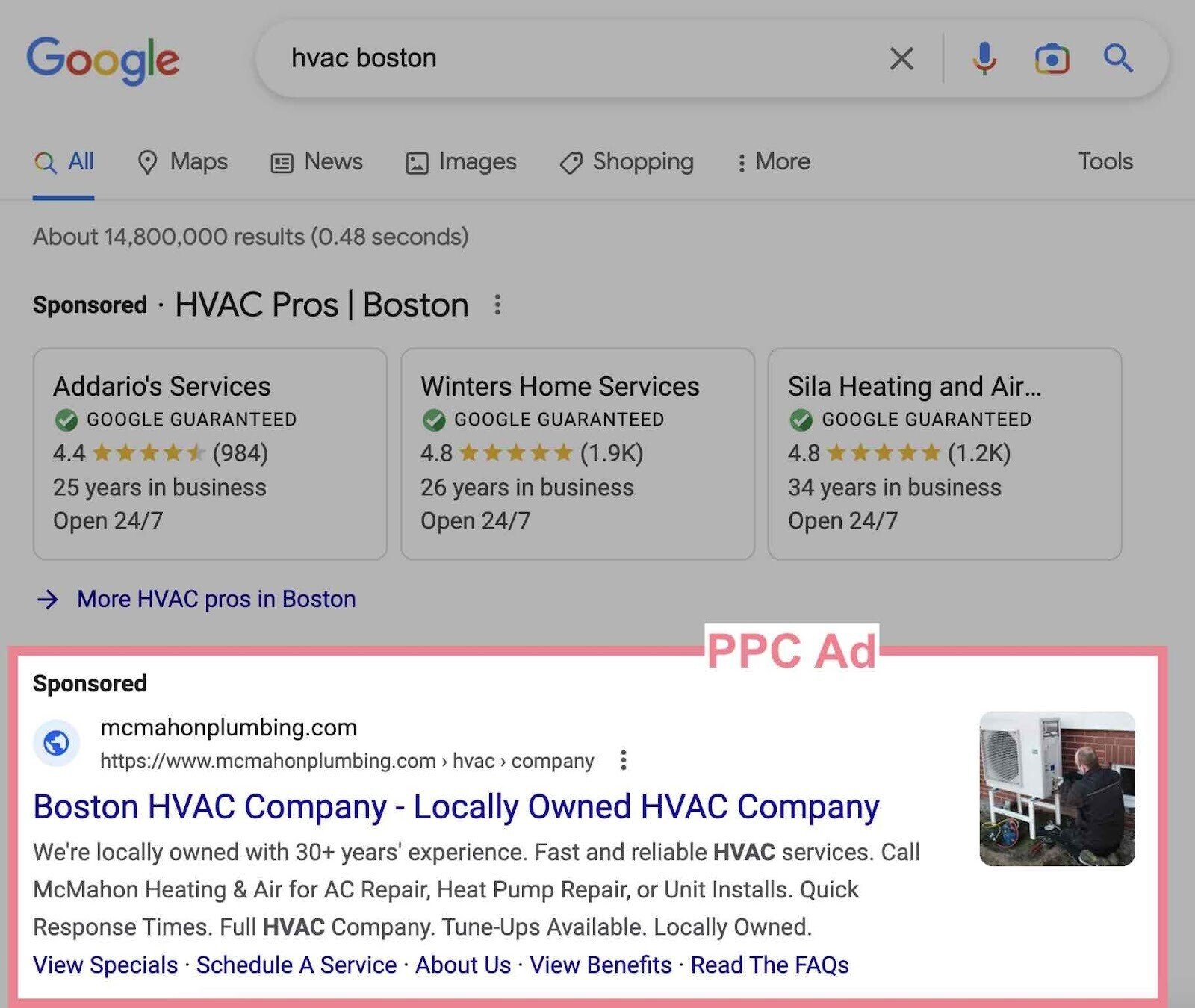1195x1008 pixels.
Task: Clear the search query with the X icon
Action: point(901,57)
